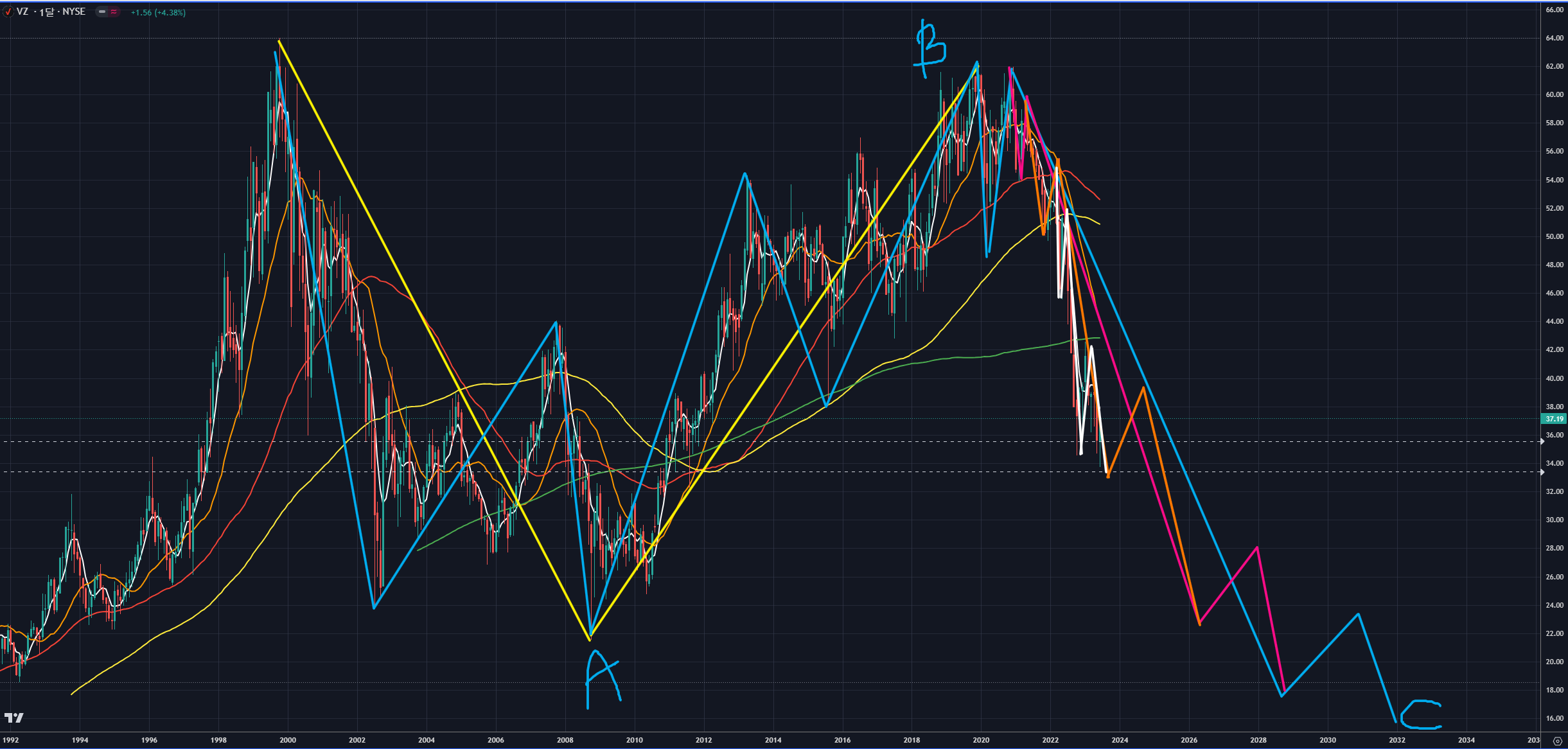Click the TradingView logo watermark
This screenshot has height=749, width=1568.
pyautogui.click(x=14, y=718)
